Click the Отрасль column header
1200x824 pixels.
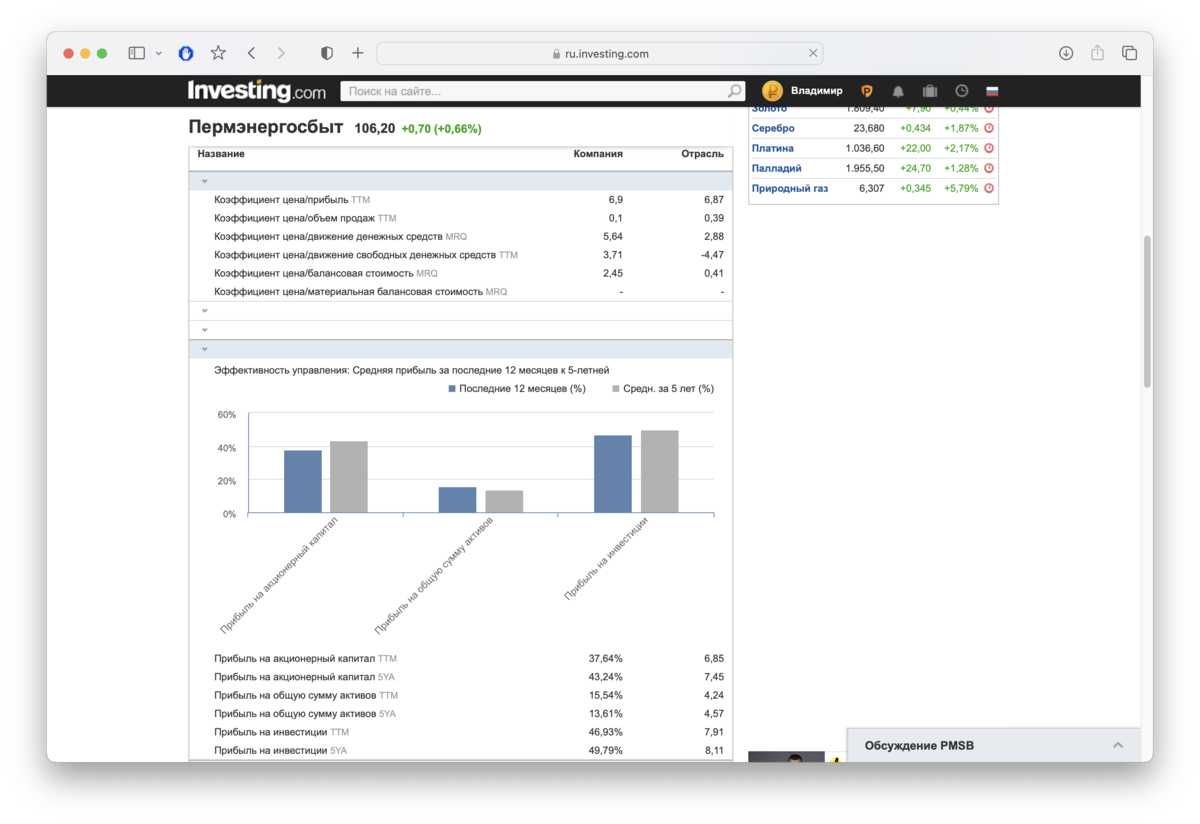703,154
